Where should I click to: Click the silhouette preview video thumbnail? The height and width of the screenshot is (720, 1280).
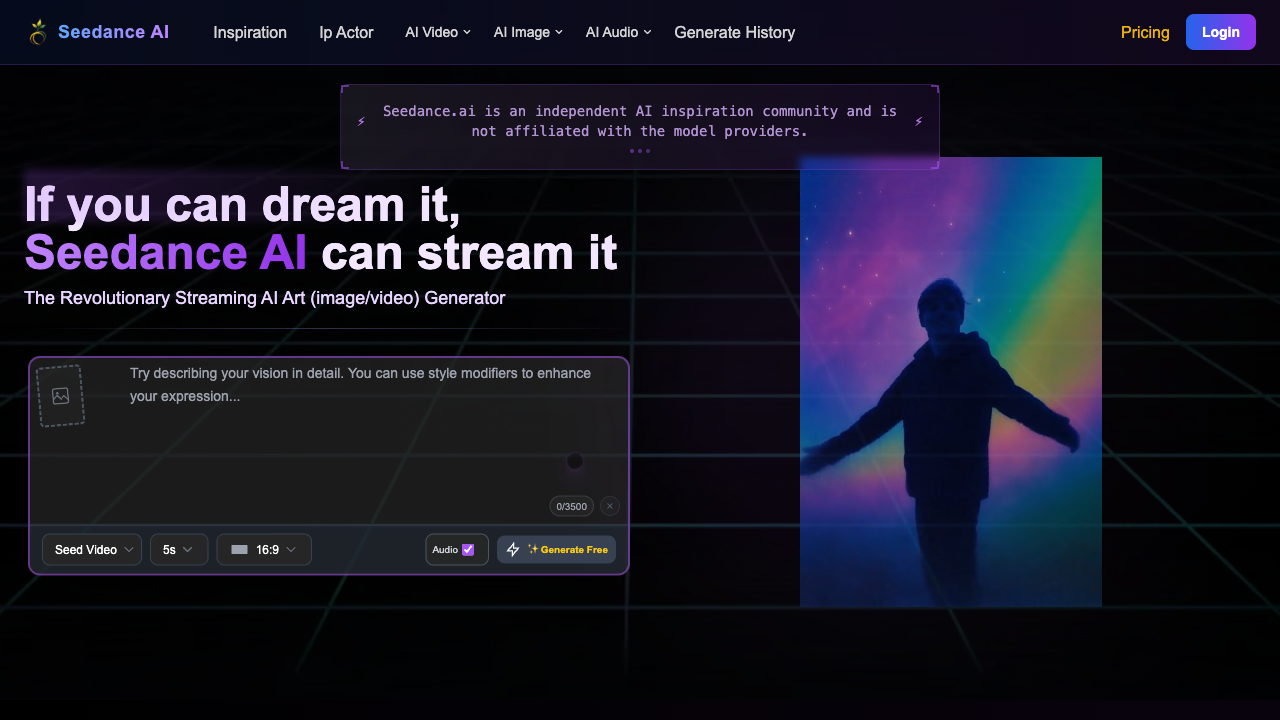(x=951, y=382)
